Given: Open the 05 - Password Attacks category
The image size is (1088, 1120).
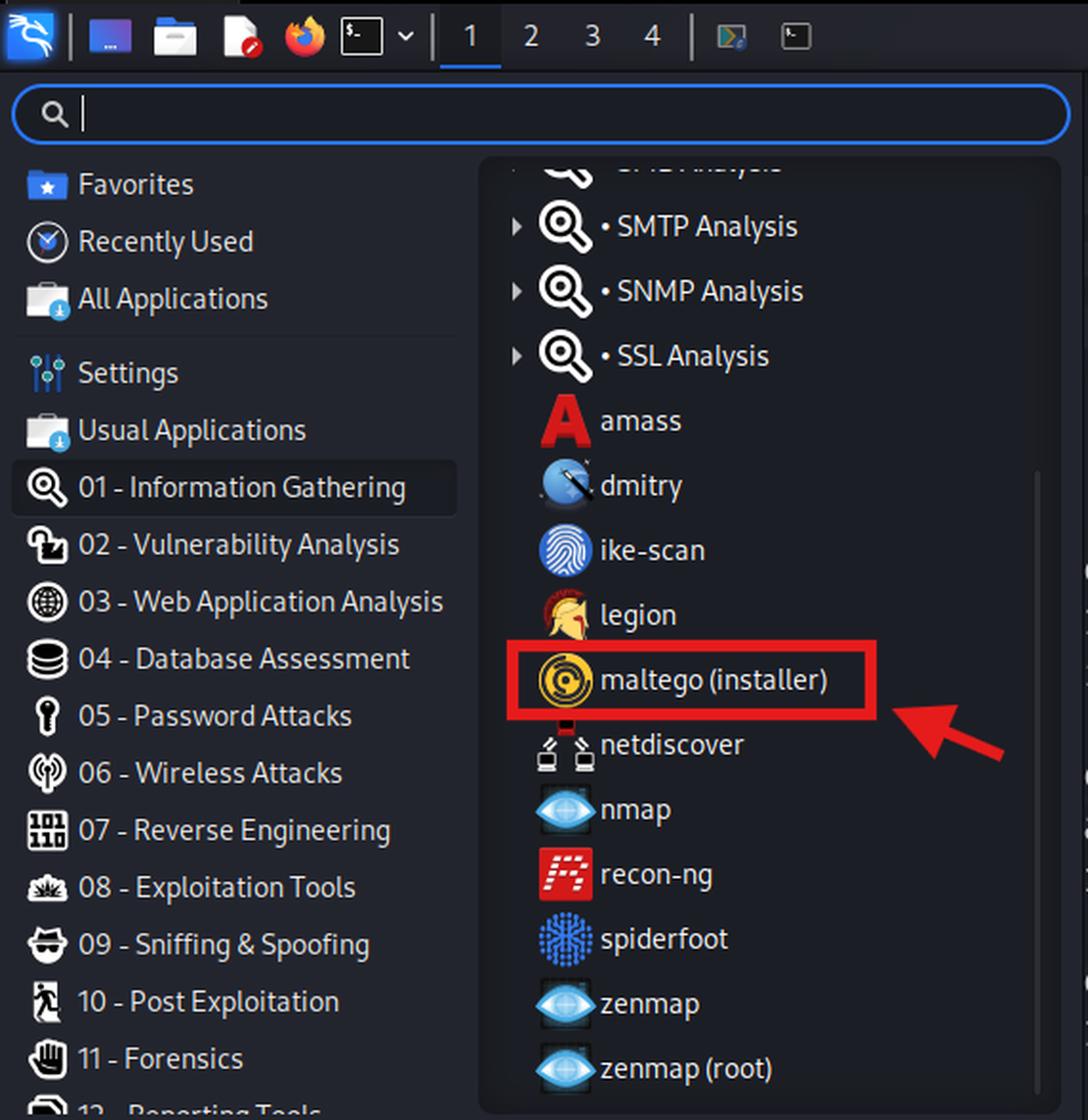Looking at the screenshot, I should coord(215,716).
